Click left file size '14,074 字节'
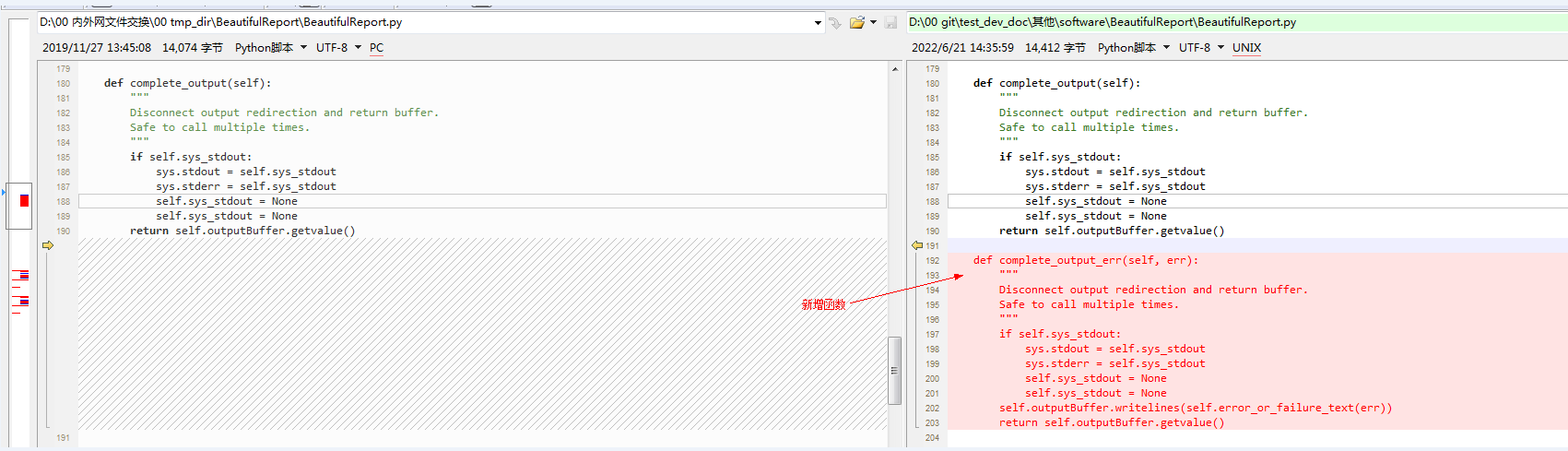 193,48
